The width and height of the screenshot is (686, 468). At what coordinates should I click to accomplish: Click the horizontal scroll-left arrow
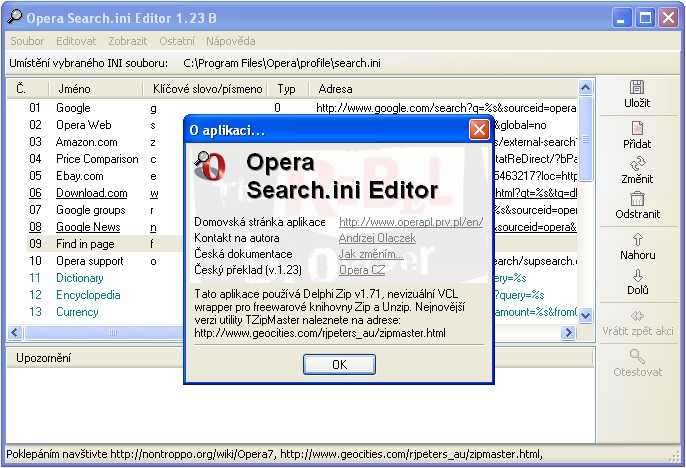click(15, 332)
